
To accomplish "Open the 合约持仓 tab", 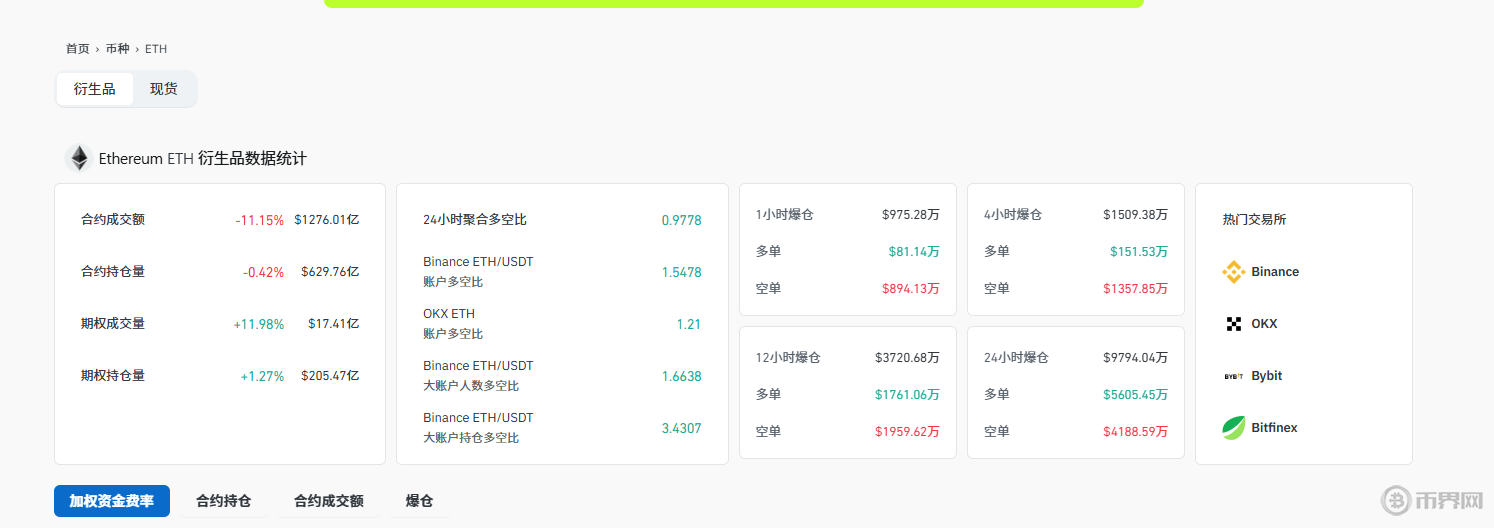I will point(223,501).
